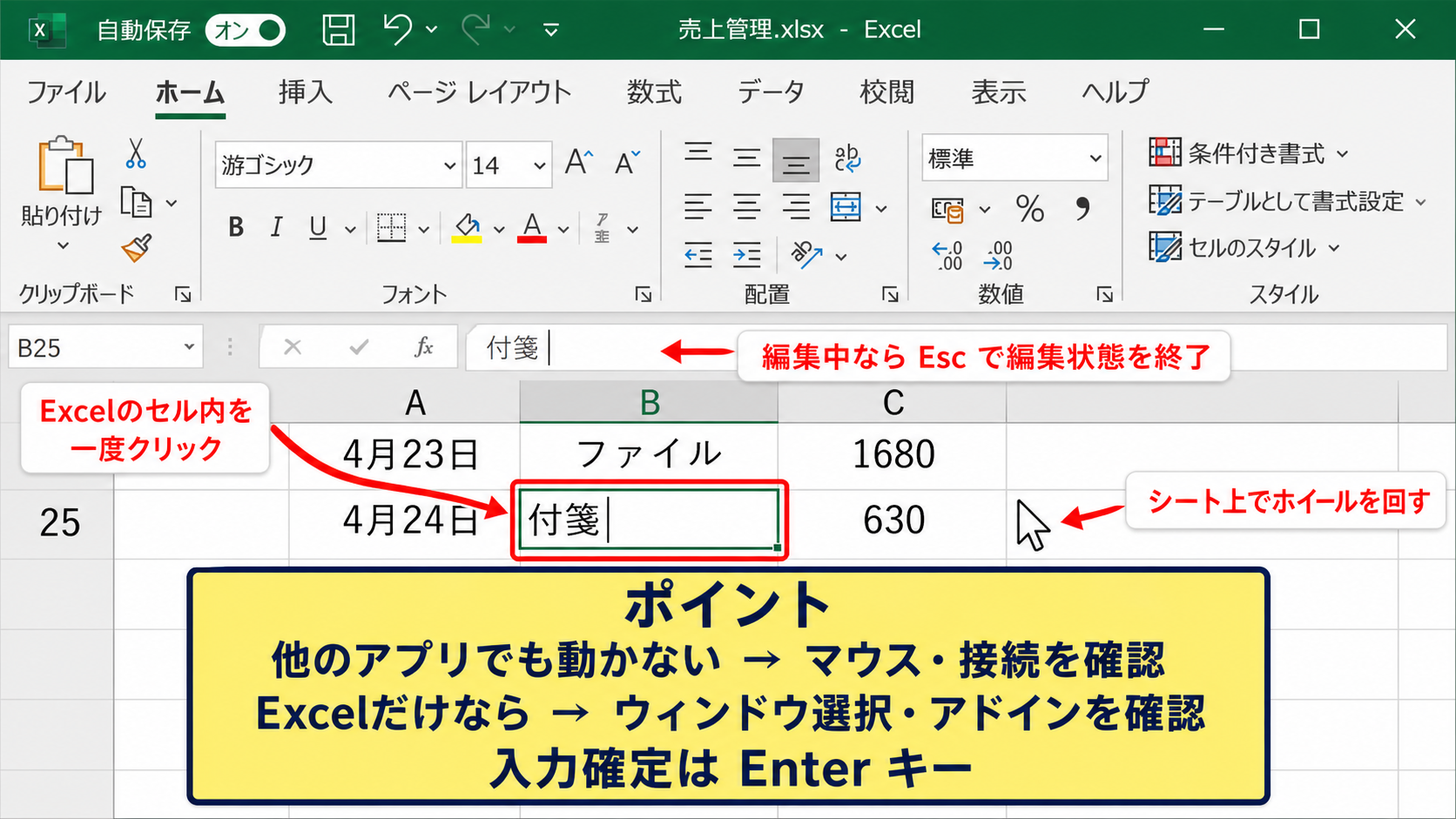The width and height of the screenshot is (1456, 819).
Task: Click the Increase Decimal icon
Action: pyautogui.click(x=947, y=256)
